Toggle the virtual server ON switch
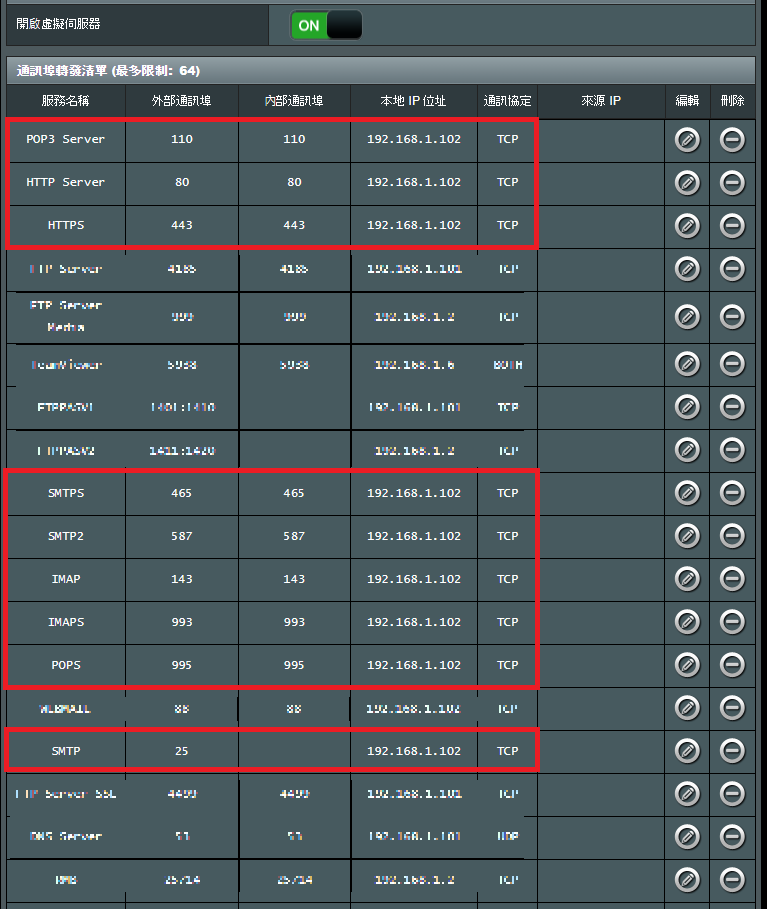The height and width of the screenshot is (909, 767). (326, 25)
